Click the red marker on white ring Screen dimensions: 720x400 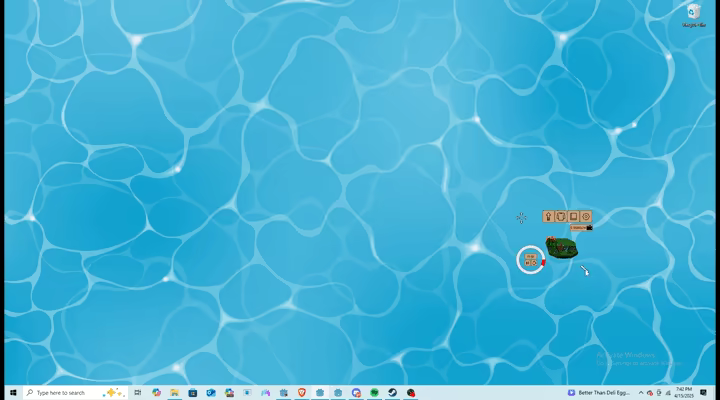(543, 263)
